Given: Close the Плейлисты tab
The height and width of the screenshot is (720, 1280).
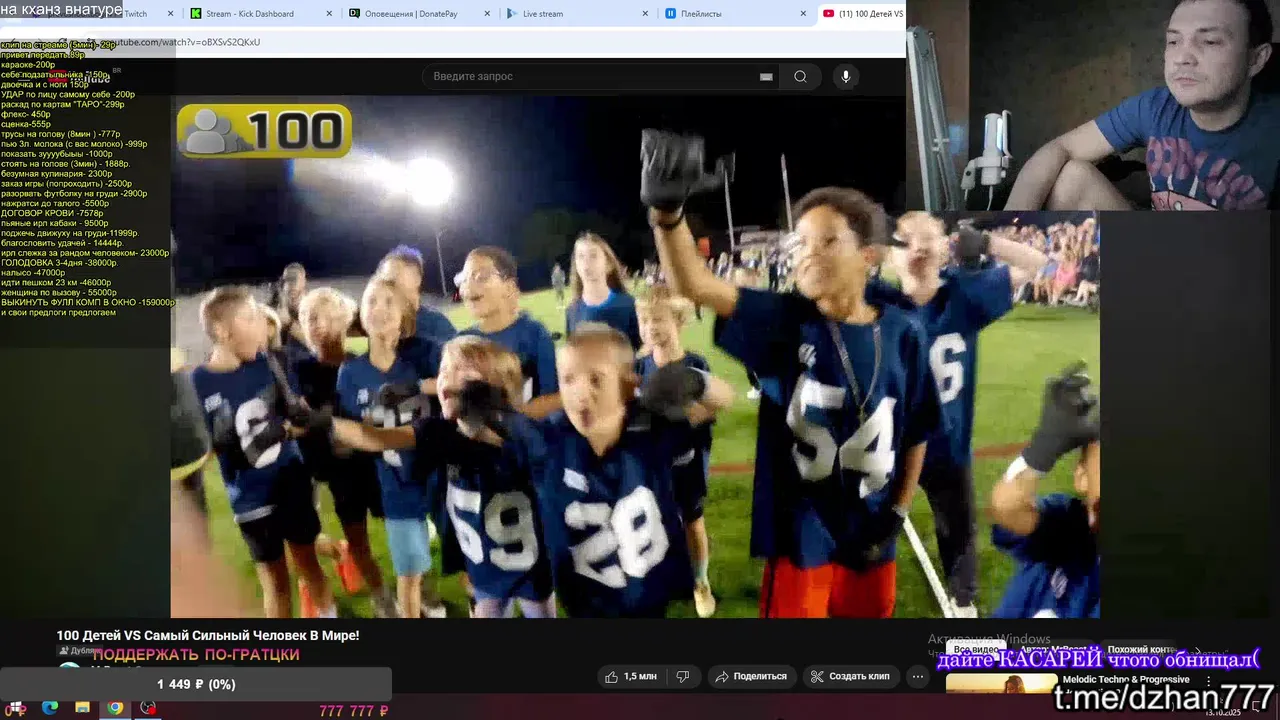Looking at the screenshot, I should click(x=803, y=14).
